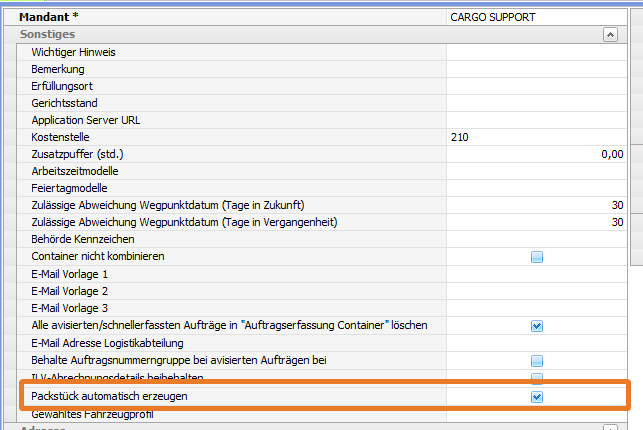
Task: Click the Application Server URL field
Action: pos(536,120)
